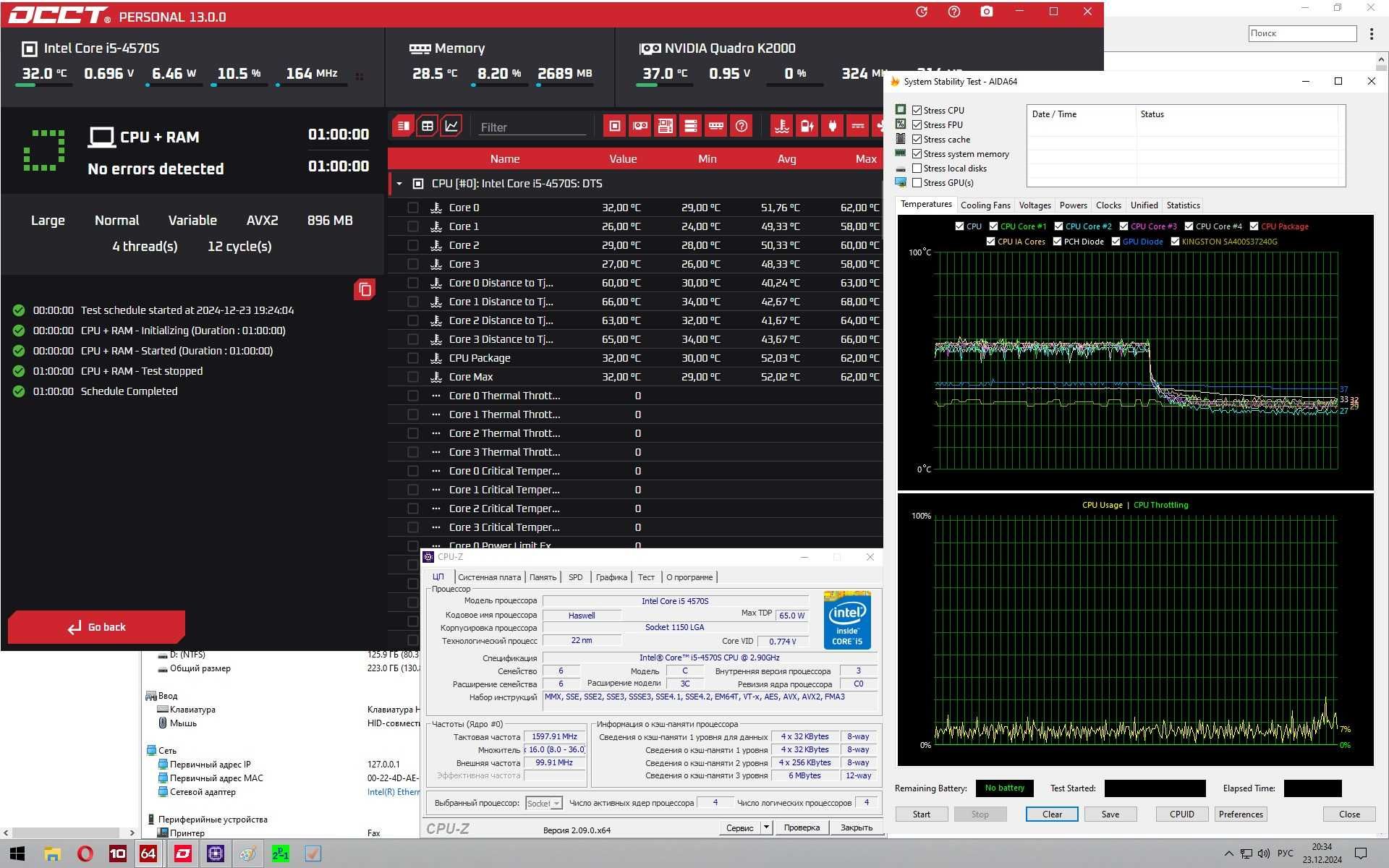Open File Explorer from the taskbar

click(52, 854)
